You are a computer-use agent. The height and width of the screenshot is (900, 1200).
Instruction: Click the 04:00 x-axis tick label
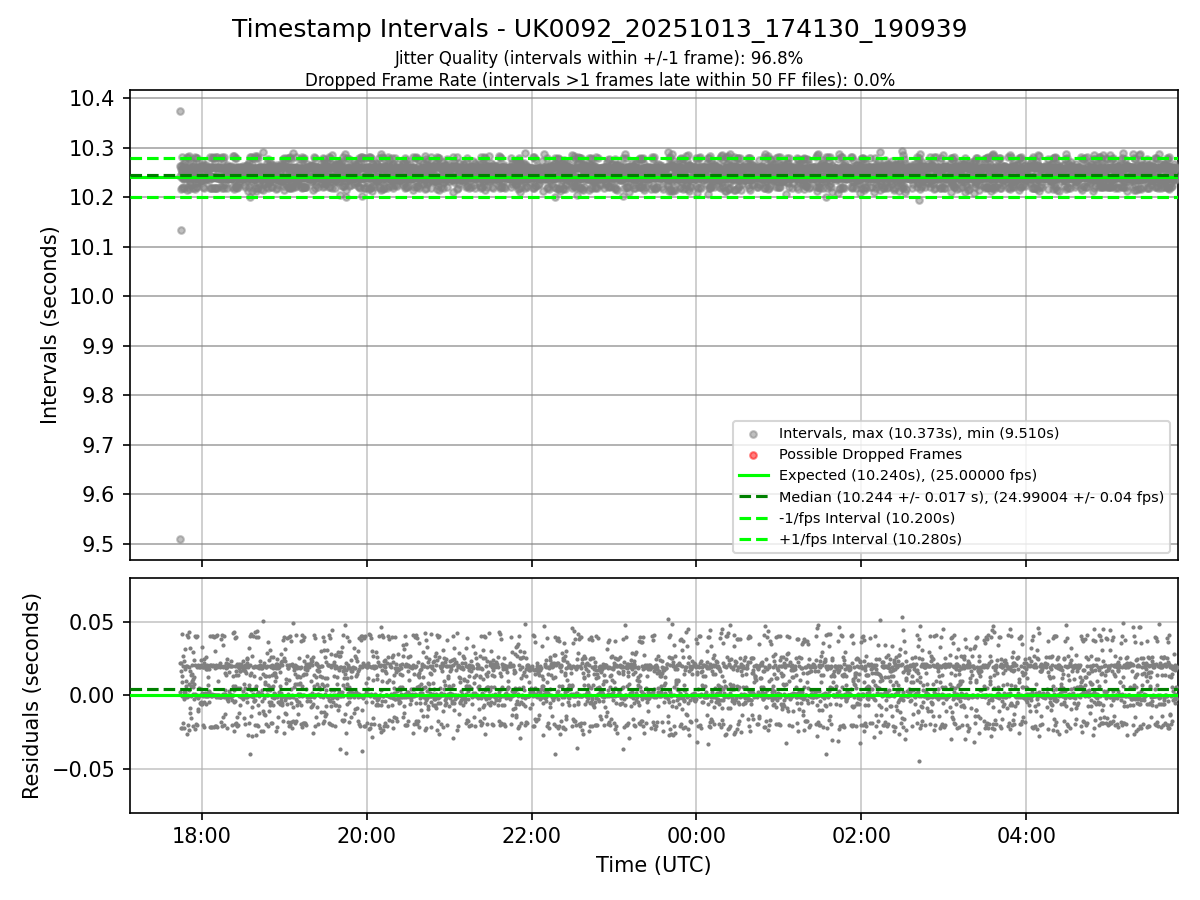coord(1026,834)
